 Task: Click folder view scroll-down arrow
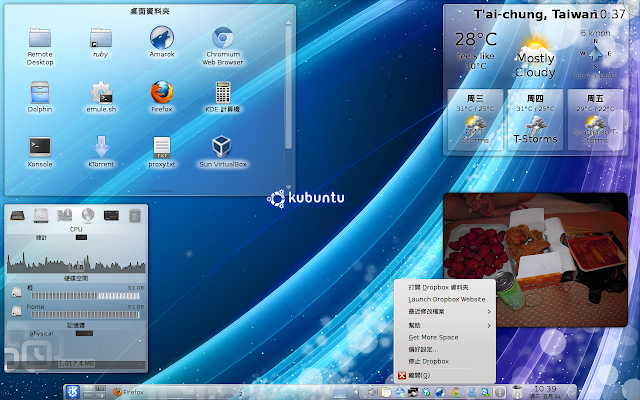tap(289, 187)
